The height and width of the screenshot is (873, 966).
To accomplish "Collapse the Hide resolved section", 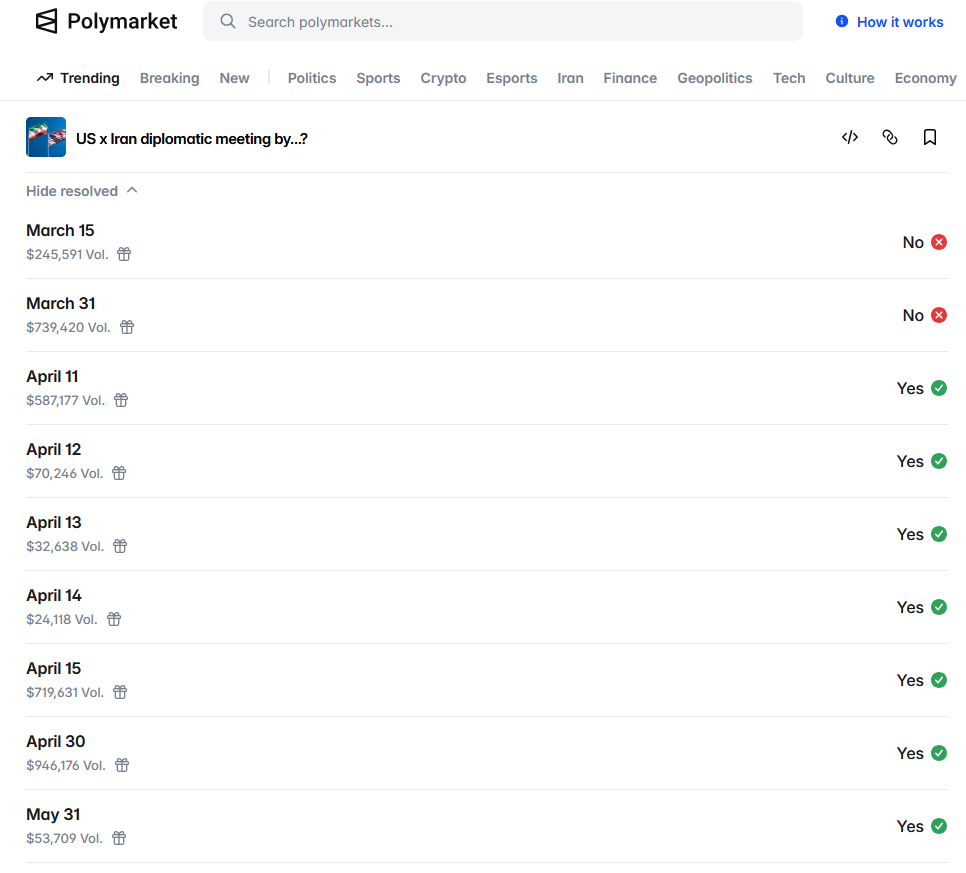I will pyautogui.click(x=81, y=191).
